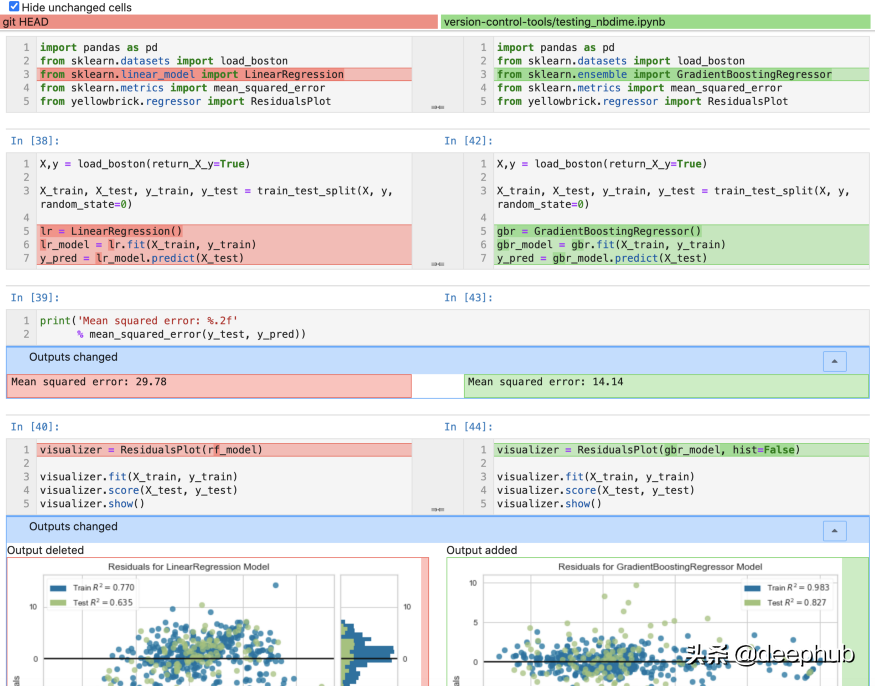The image size is (875, 686).
Task: Click the y_pred = gbr_model.predict line
Action: click(x=681, y=258)
